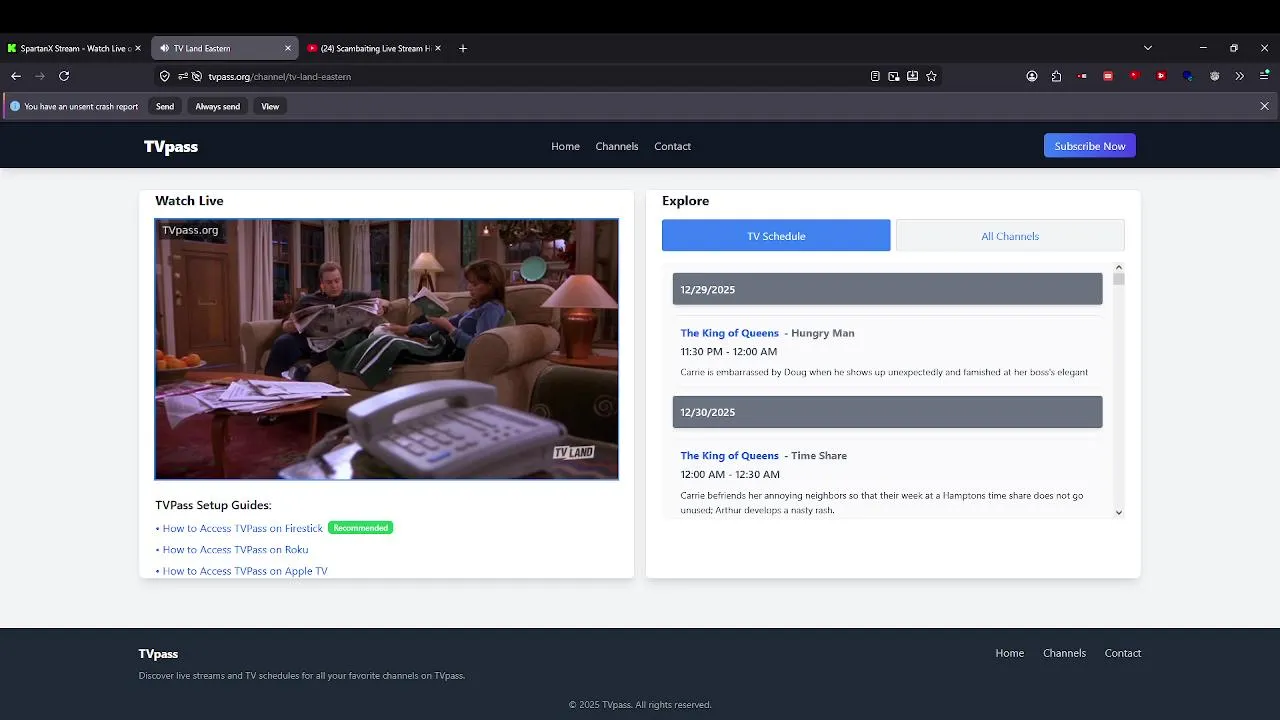Click the Subscribe Now button
Image resolution: width=1280 pixels, height=720 pixels.
[1090, 146]
